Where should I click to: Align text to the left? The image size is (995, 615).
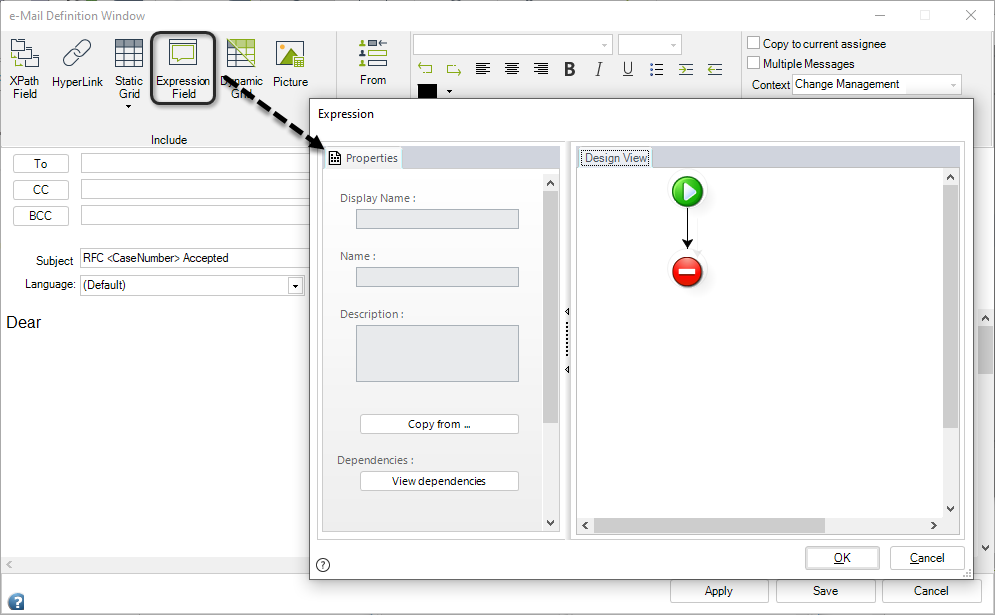coord(483,69)
